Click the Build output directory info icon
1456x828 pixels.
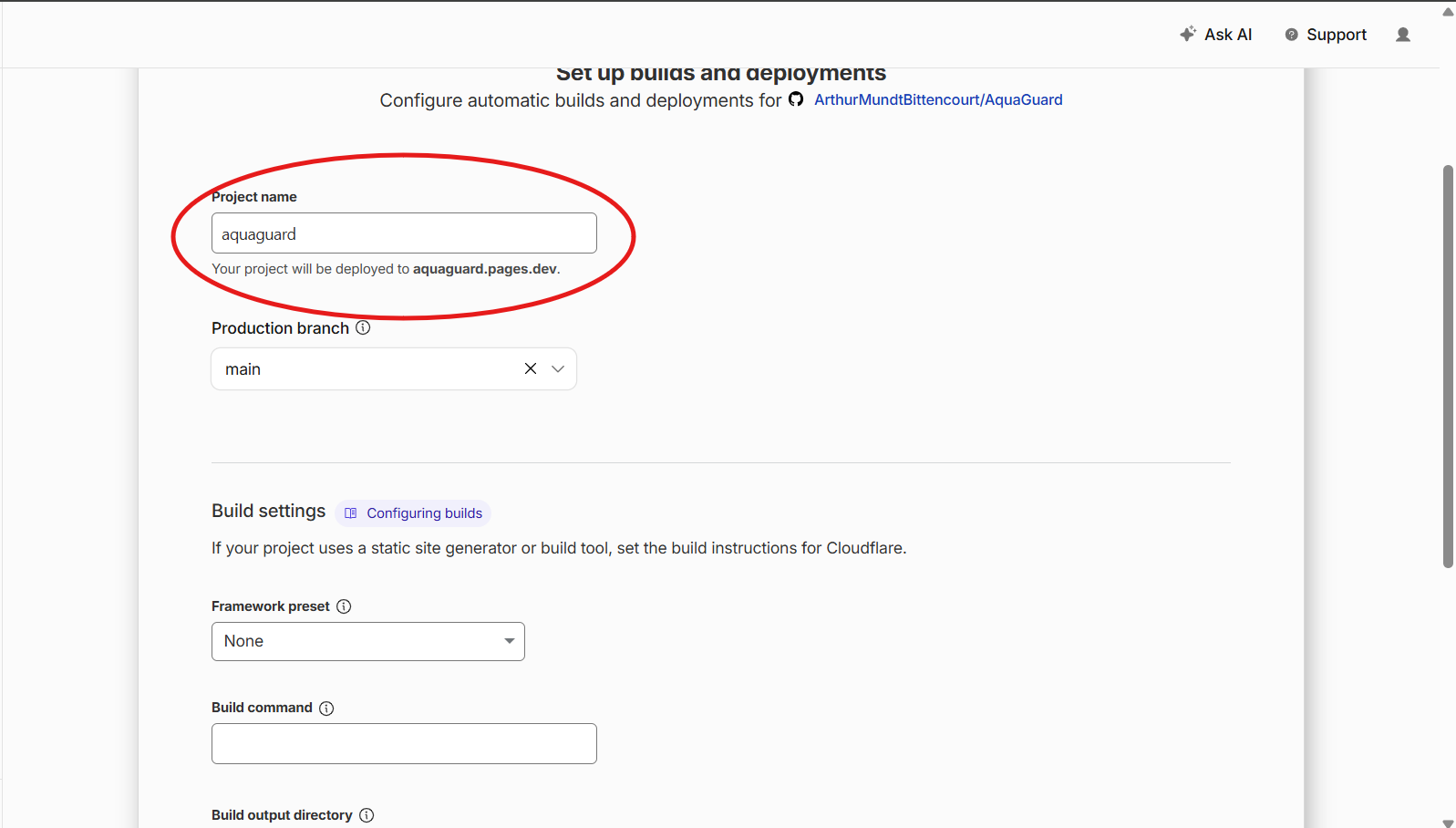[367, 815]
